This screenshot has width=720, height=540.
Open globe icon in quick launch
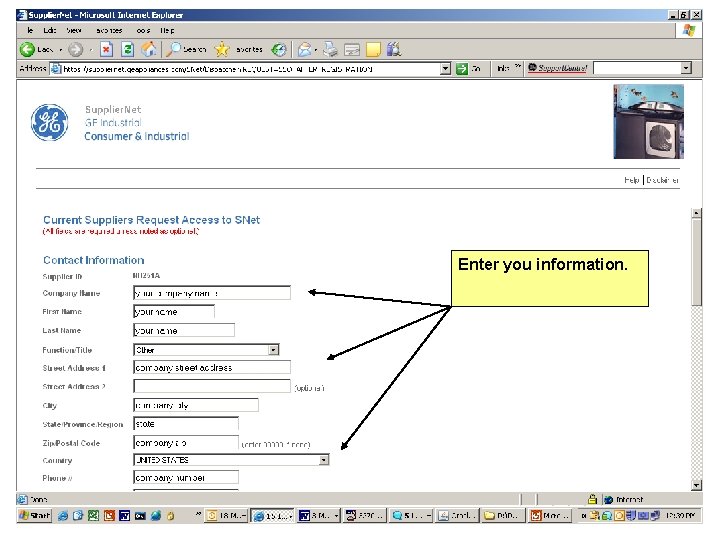tap(156, 516)
